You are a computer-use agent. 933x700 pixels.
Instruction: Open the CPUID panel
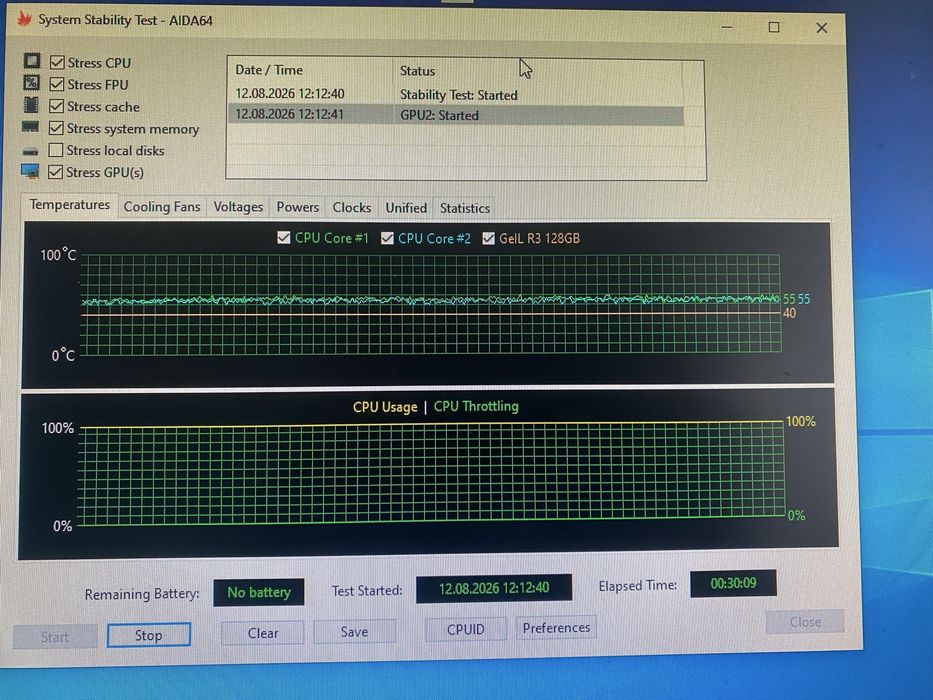pyautogui.click(x=465, y=629)
